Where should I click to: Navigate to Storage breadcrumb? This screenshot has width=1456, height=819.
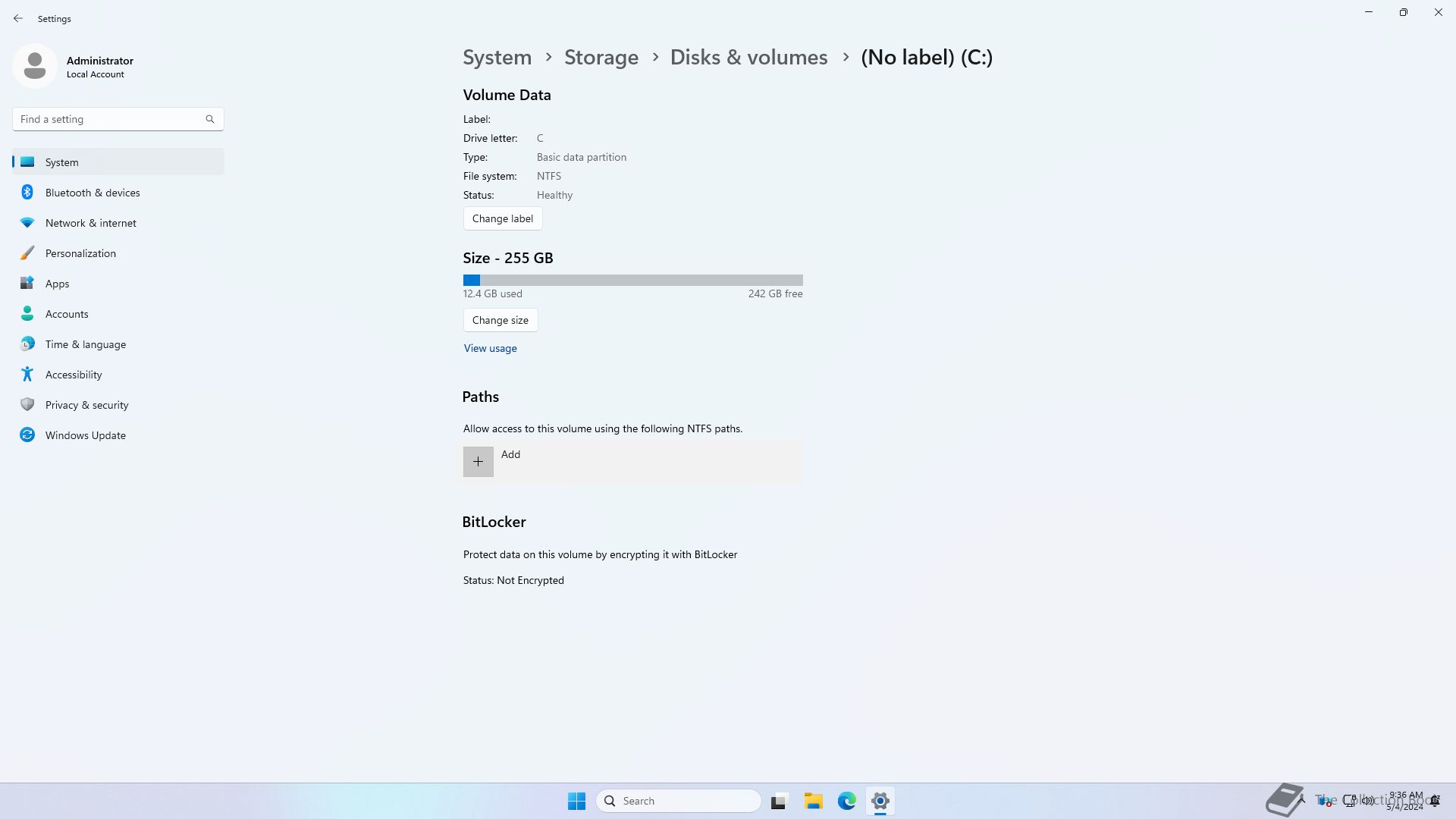601,58
